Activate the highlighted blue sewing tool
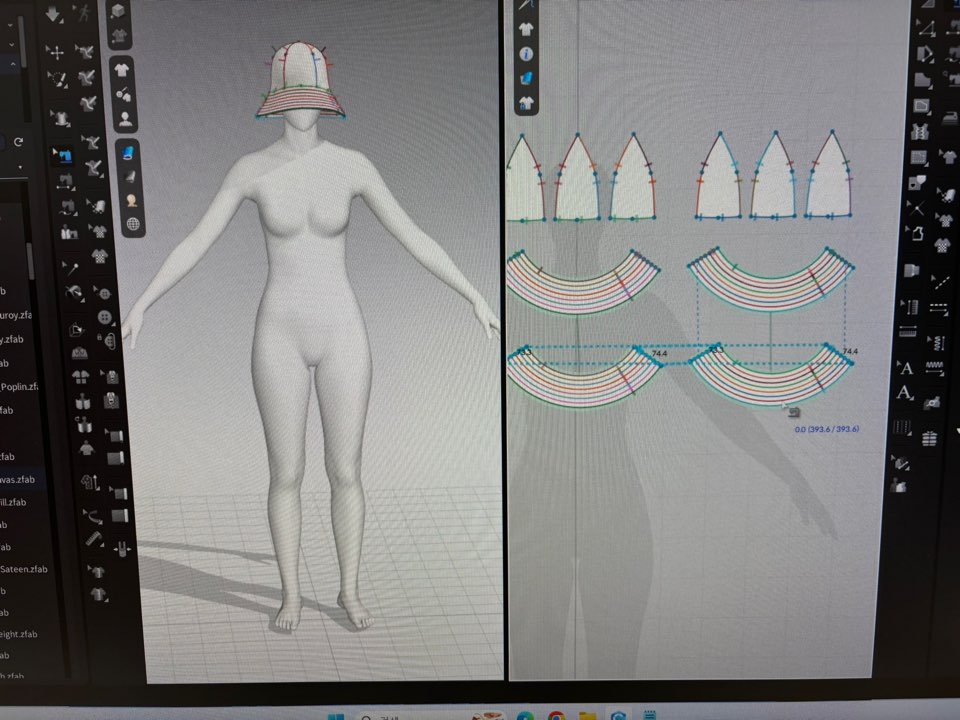This screenshot has width=960, height=720. pos(63,155)
